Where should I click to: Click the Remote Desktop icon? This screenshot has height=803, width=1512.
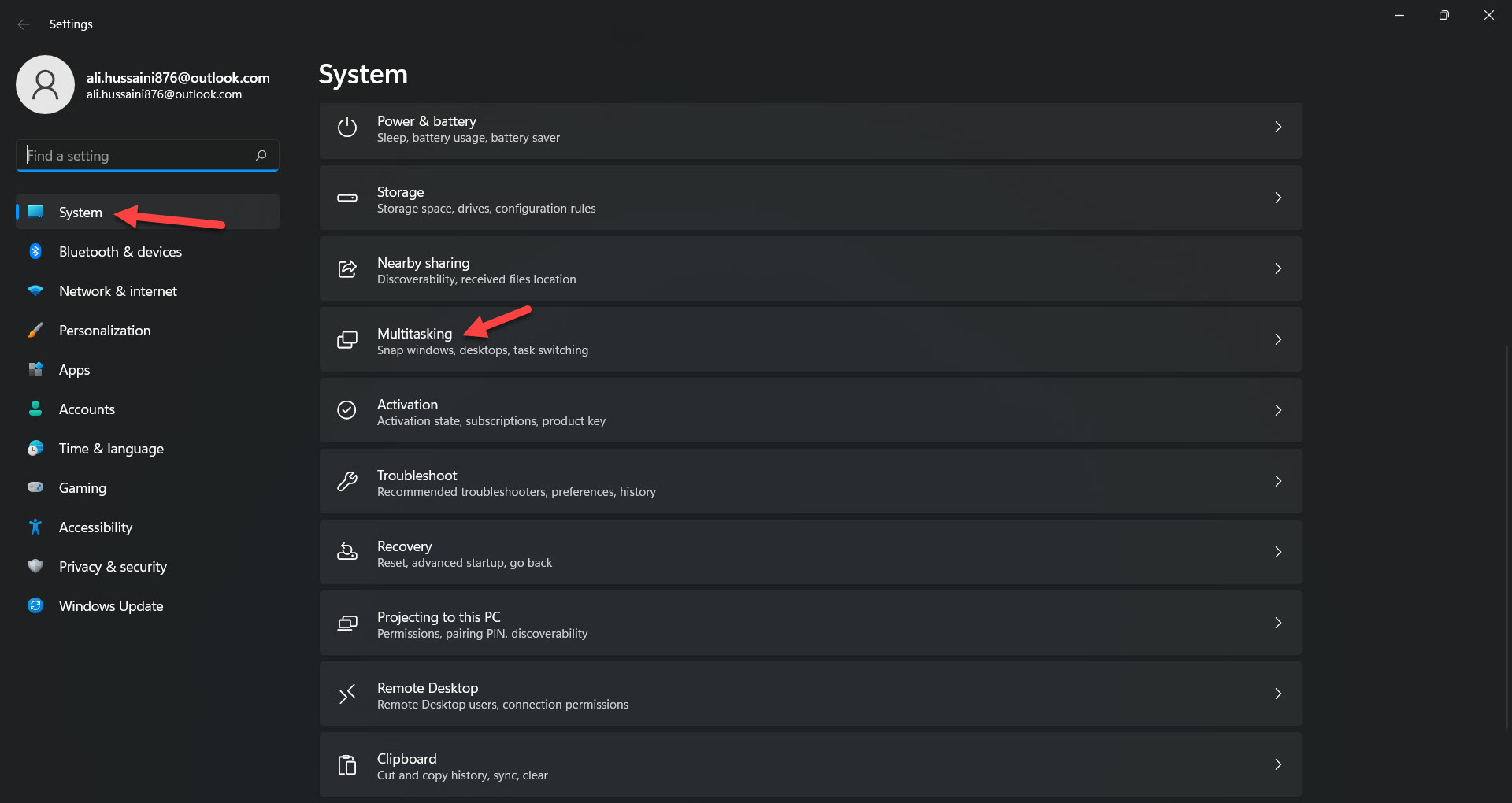pos(347,694)
